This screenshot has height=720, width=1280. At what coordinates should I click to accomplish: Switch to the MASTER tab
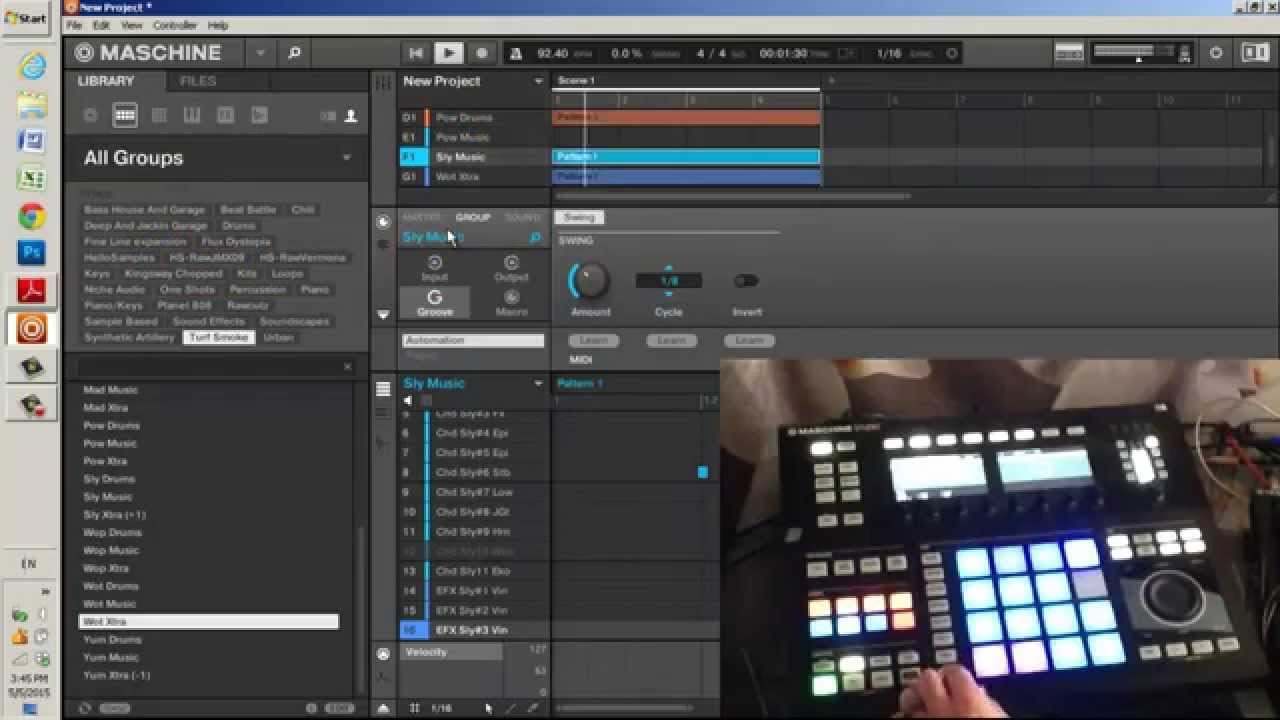pos(421,217)
